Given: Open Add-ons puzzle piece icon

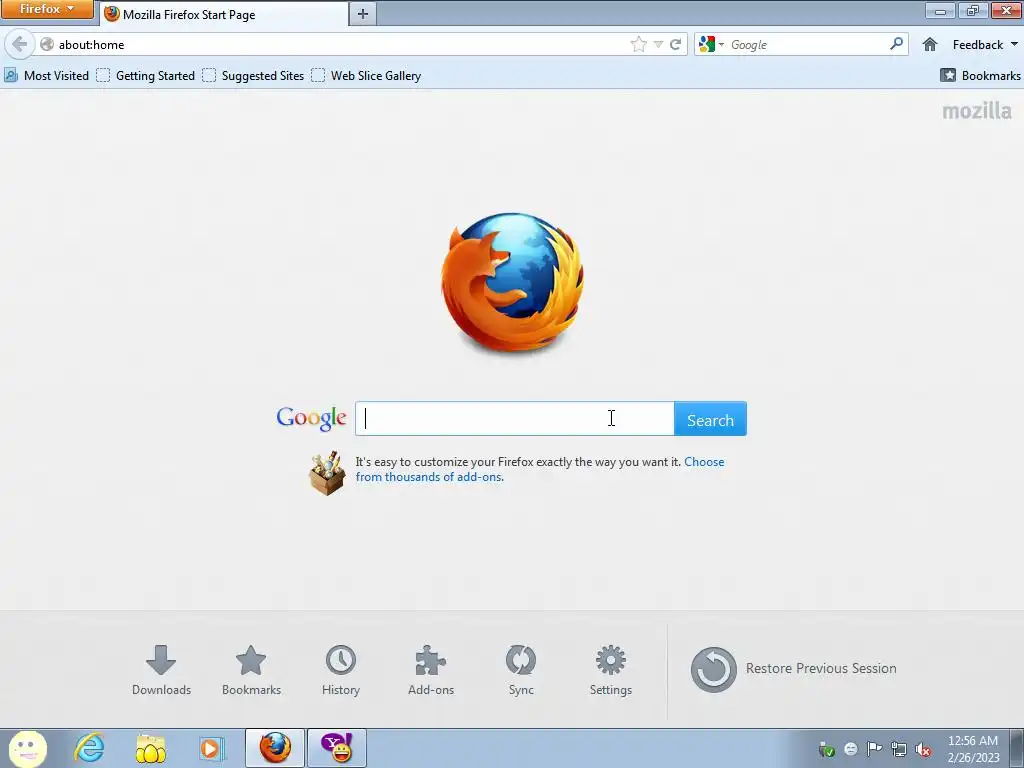Looking at the screenshot, I should (x=431, y=670).
